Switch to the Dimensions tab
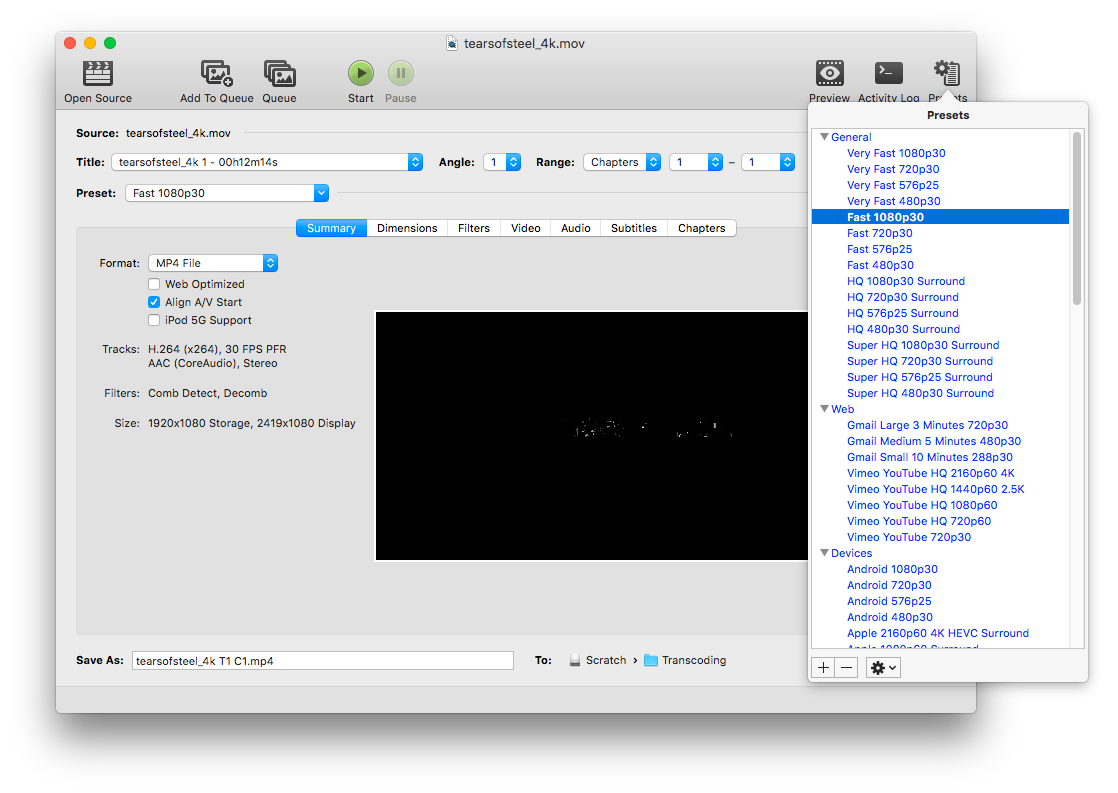 [407, 228]
